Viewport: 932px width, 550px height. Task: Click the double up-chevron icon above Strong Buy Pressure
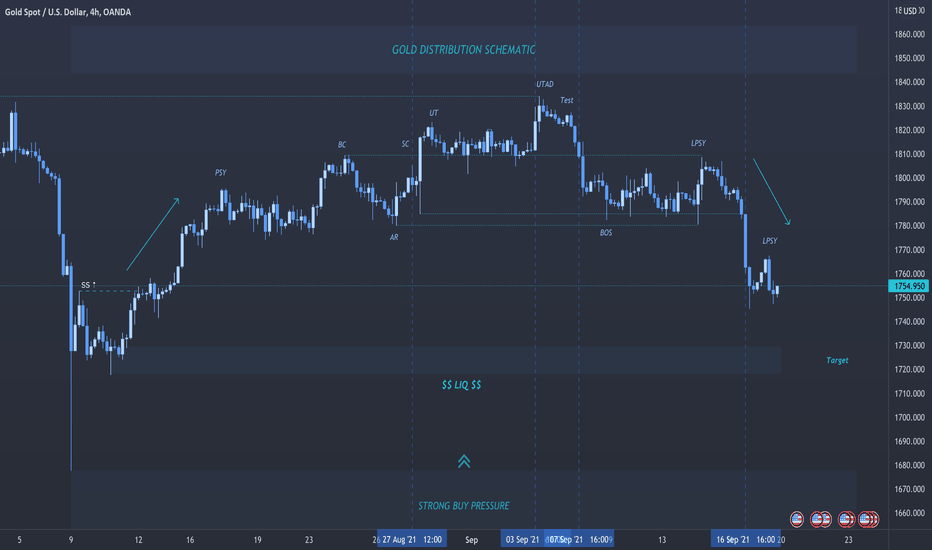click(x=464, y=461)
